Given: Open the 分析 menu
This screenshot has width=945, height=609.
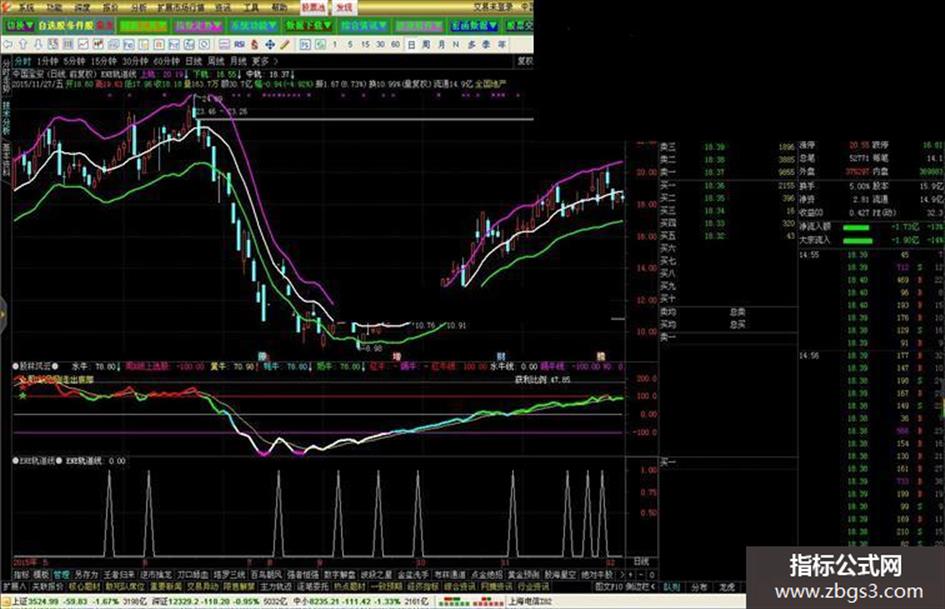Looking at the screenshot, I should pos(139,7).
